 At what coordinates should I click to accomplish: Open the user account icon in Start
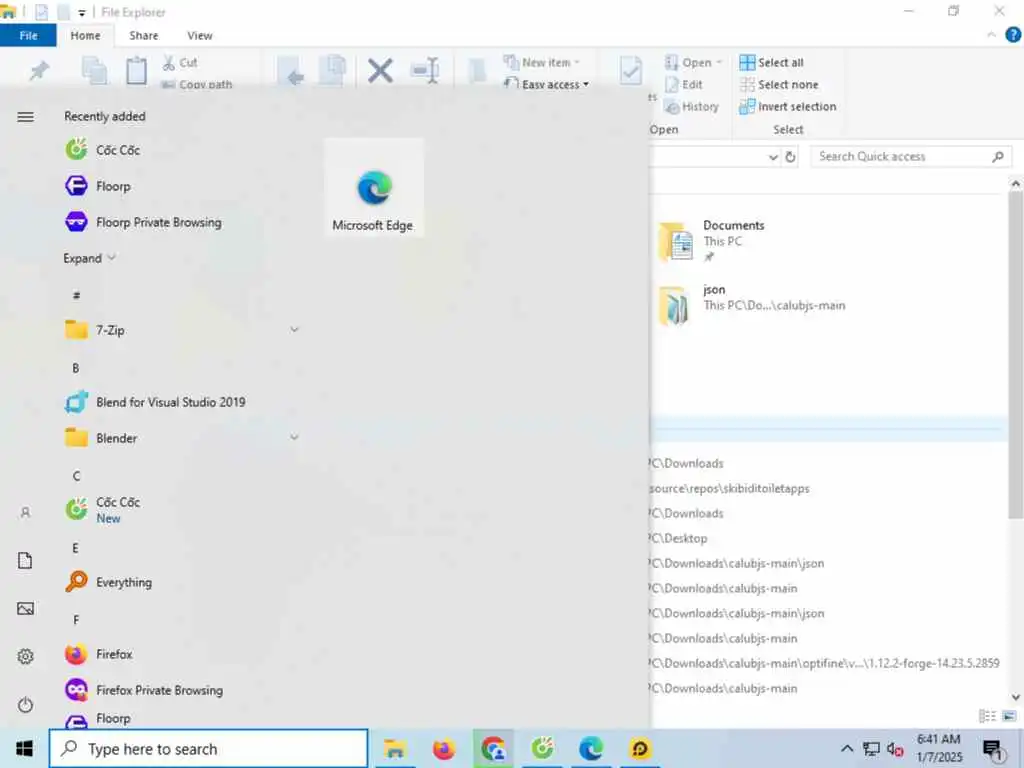point(25,513)
